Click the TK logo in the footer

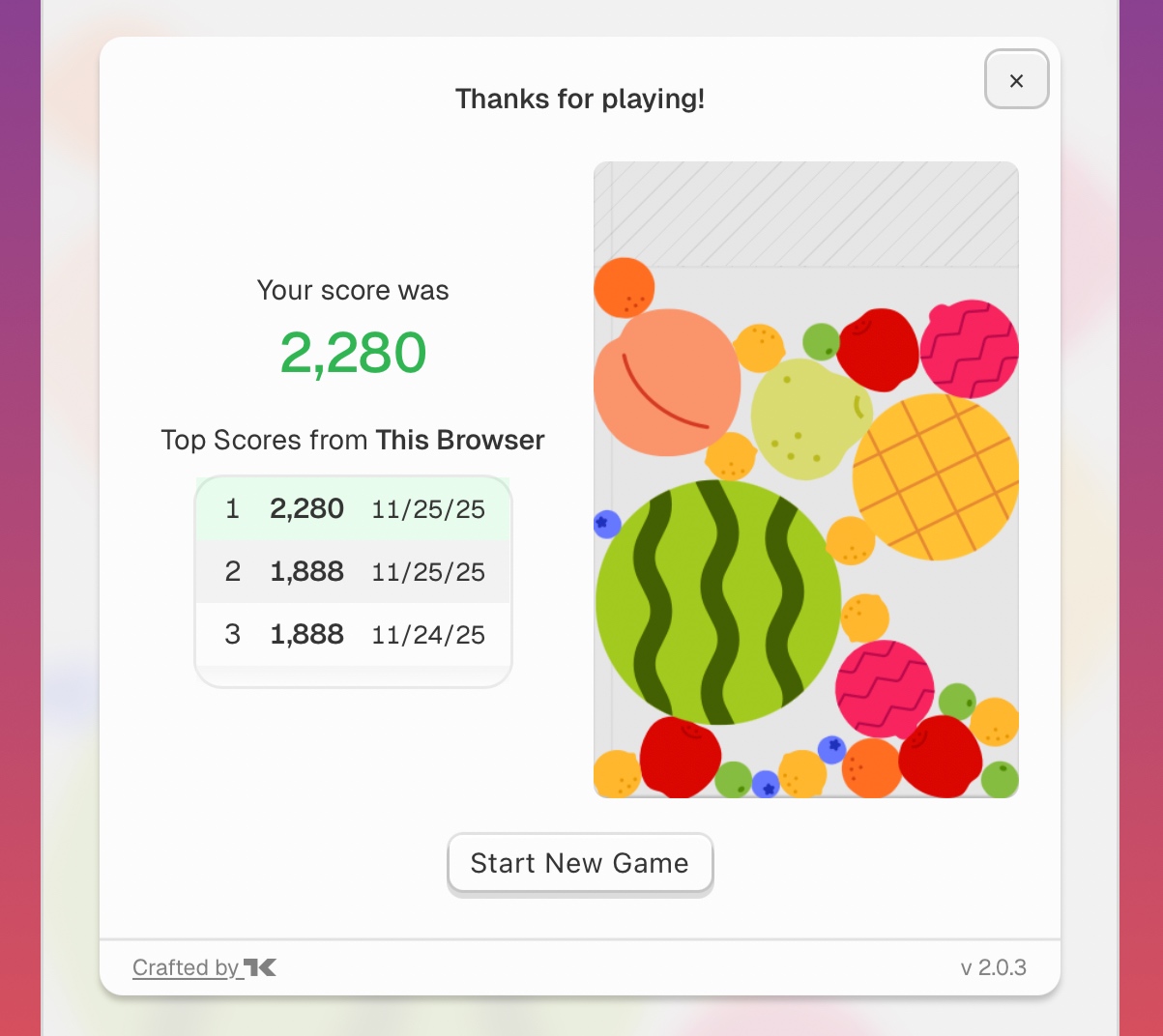pos(260,967)
